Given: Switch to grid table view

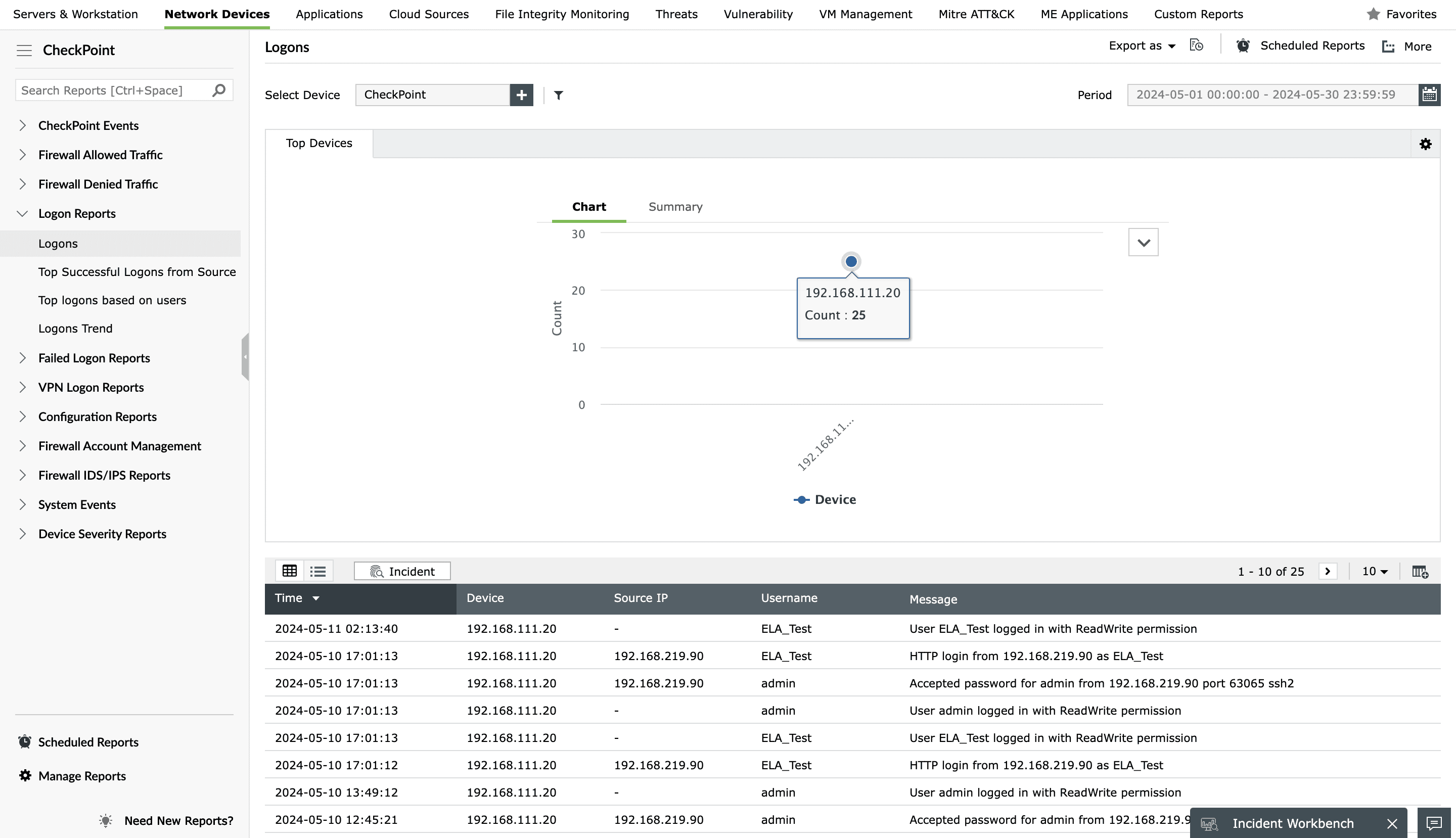Looking at the screenshot, I should coord(290,571).
